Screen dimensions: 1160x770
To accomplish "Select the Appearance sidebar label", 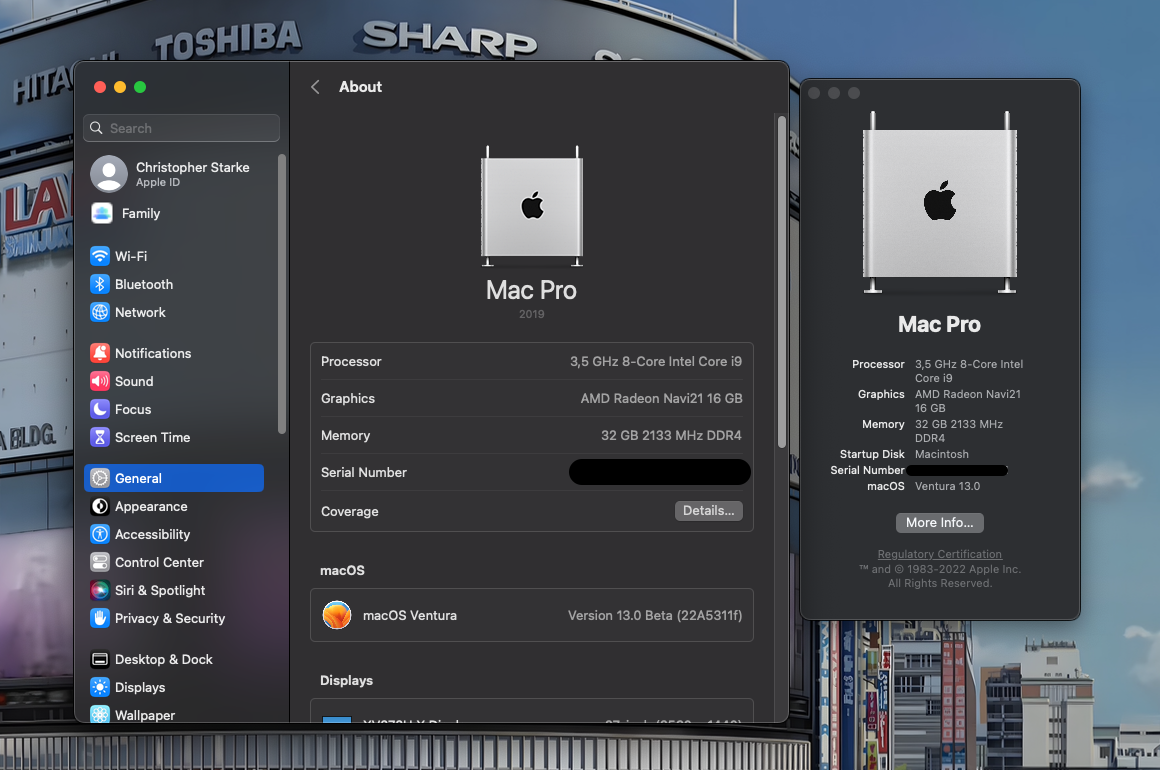I will (x=151, y=506).
